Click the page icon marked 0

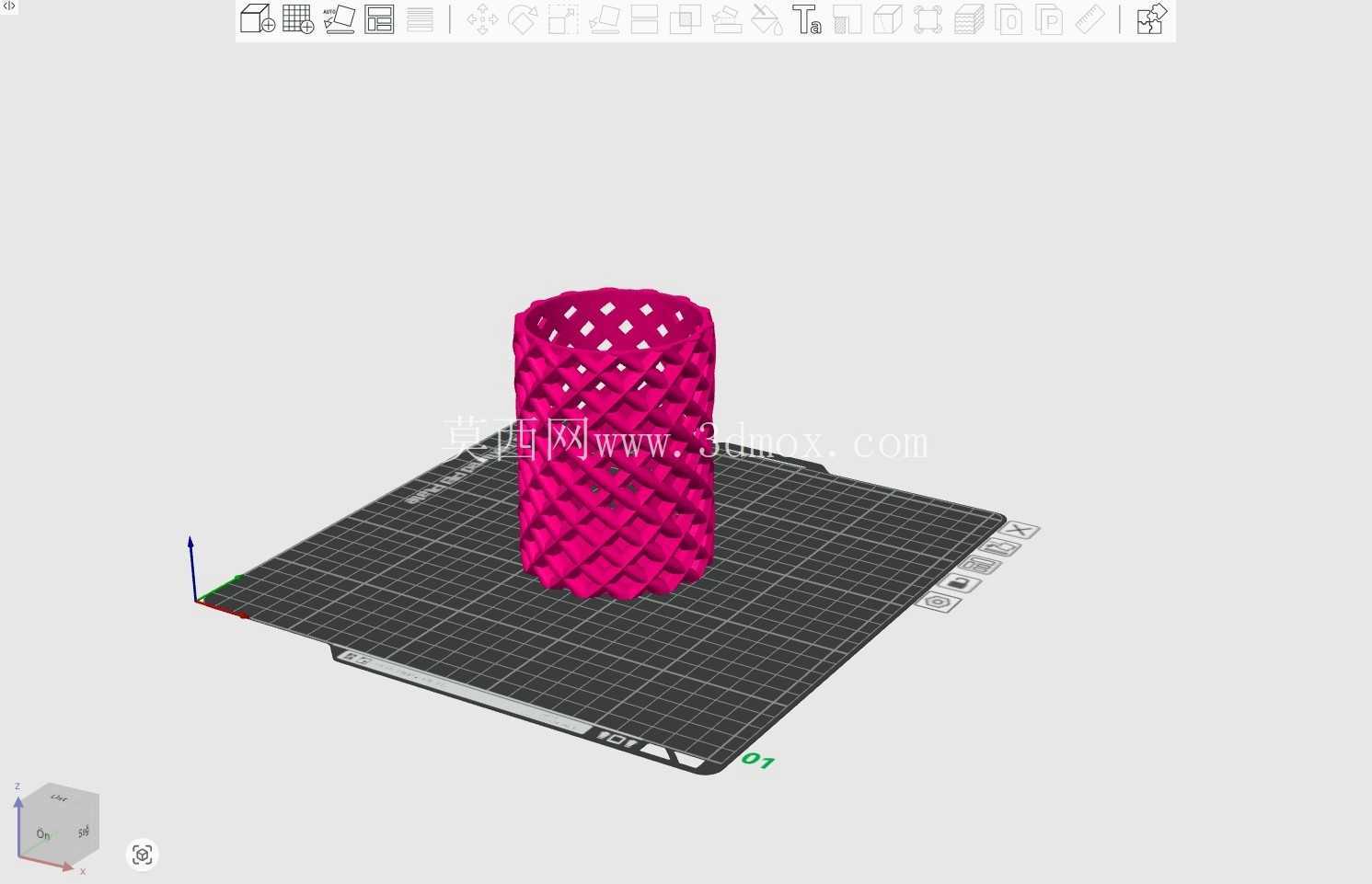pos(1009,19)
